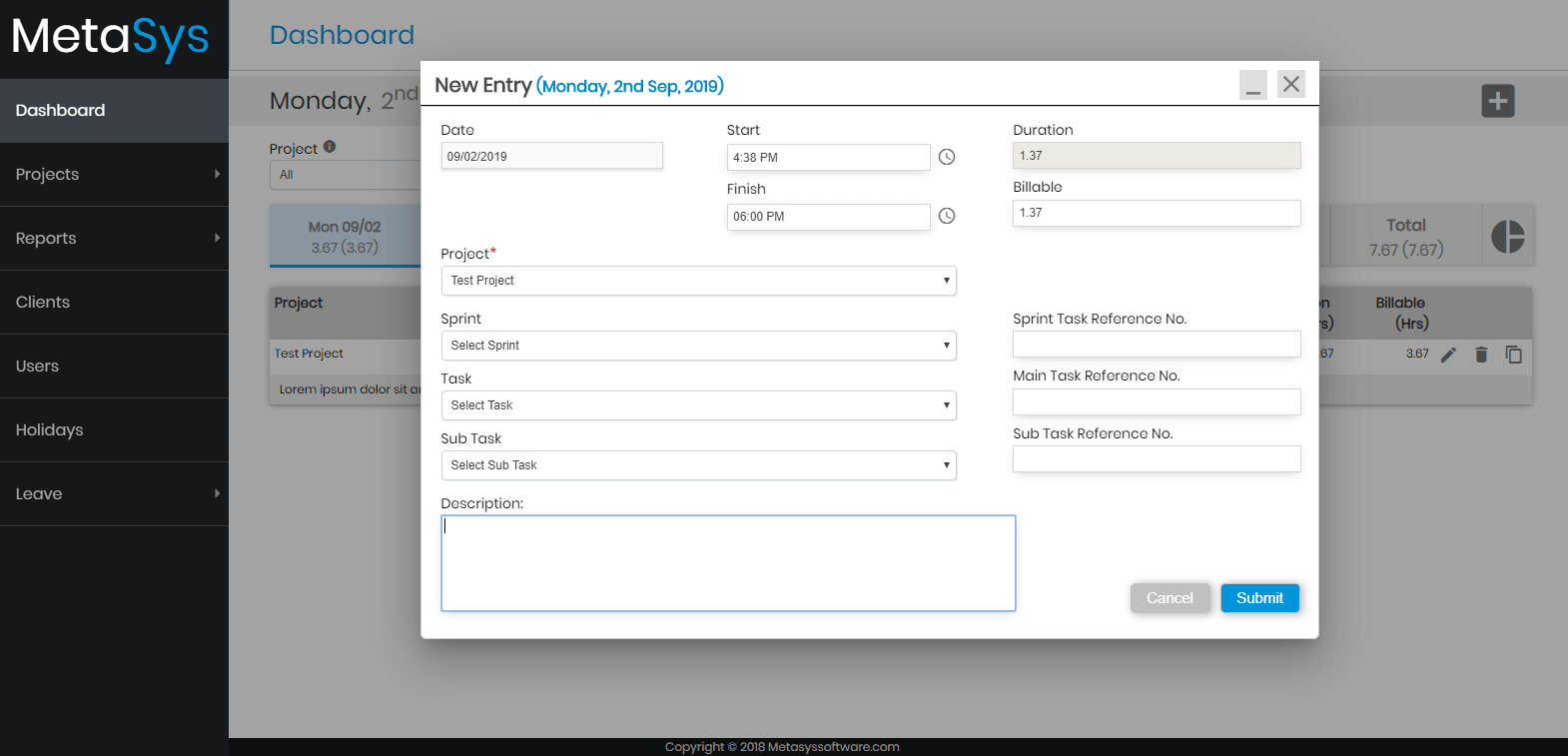The height and width of the screenshot is (756, 1568).
Task: Expand the Reports sidebar menu
Action: (114, 238)
